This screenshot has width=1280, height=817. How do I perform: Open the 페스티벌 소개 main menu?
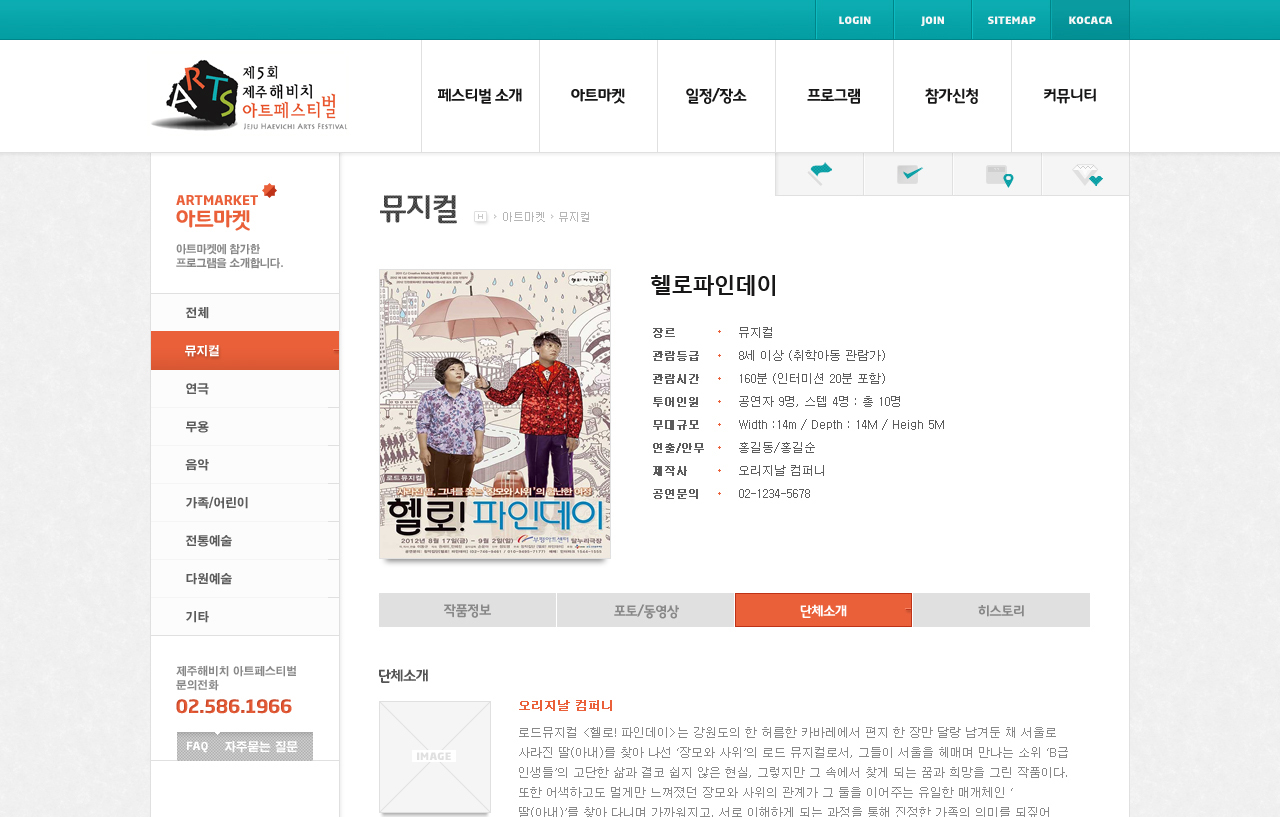point(480,96)
